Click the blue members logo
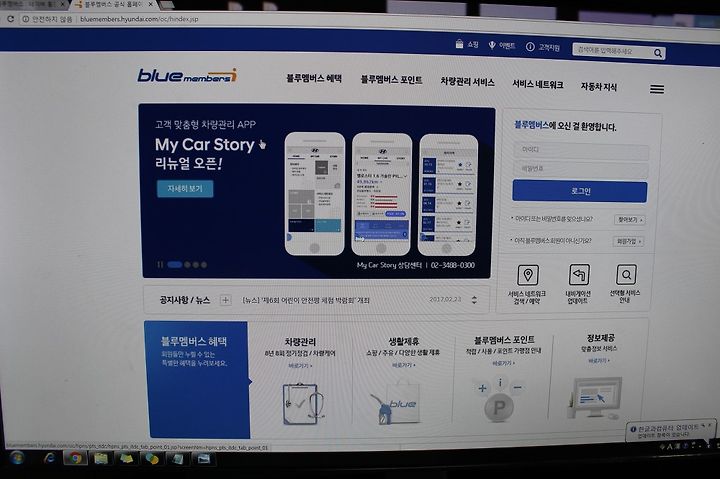The image size is (720, 479). coord(187,75)
